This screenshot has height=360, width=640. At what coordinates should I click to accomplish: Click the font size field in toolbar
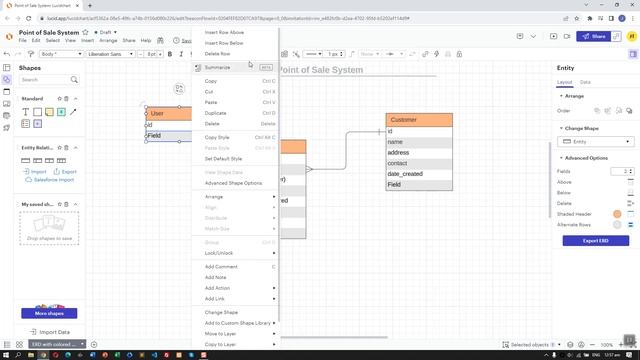coord(151,54)
